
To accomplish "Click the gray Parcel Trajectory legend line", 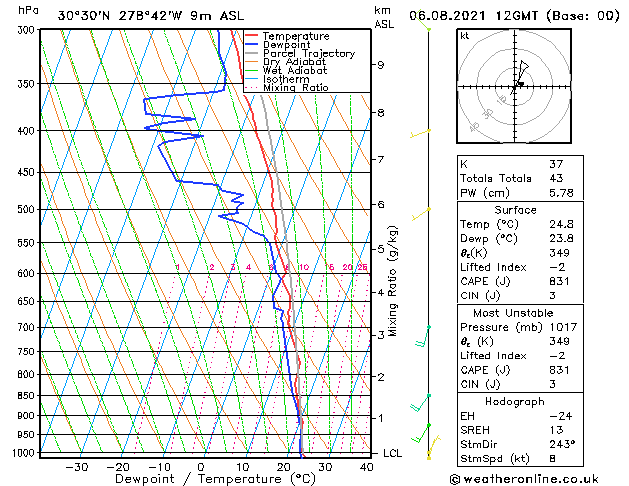I will click(x=252, y=53).
